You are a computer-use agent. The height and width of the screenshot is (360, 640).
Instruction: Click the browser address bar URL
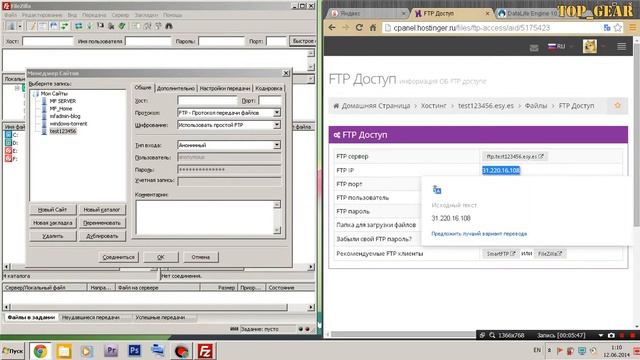pos(471,28)
